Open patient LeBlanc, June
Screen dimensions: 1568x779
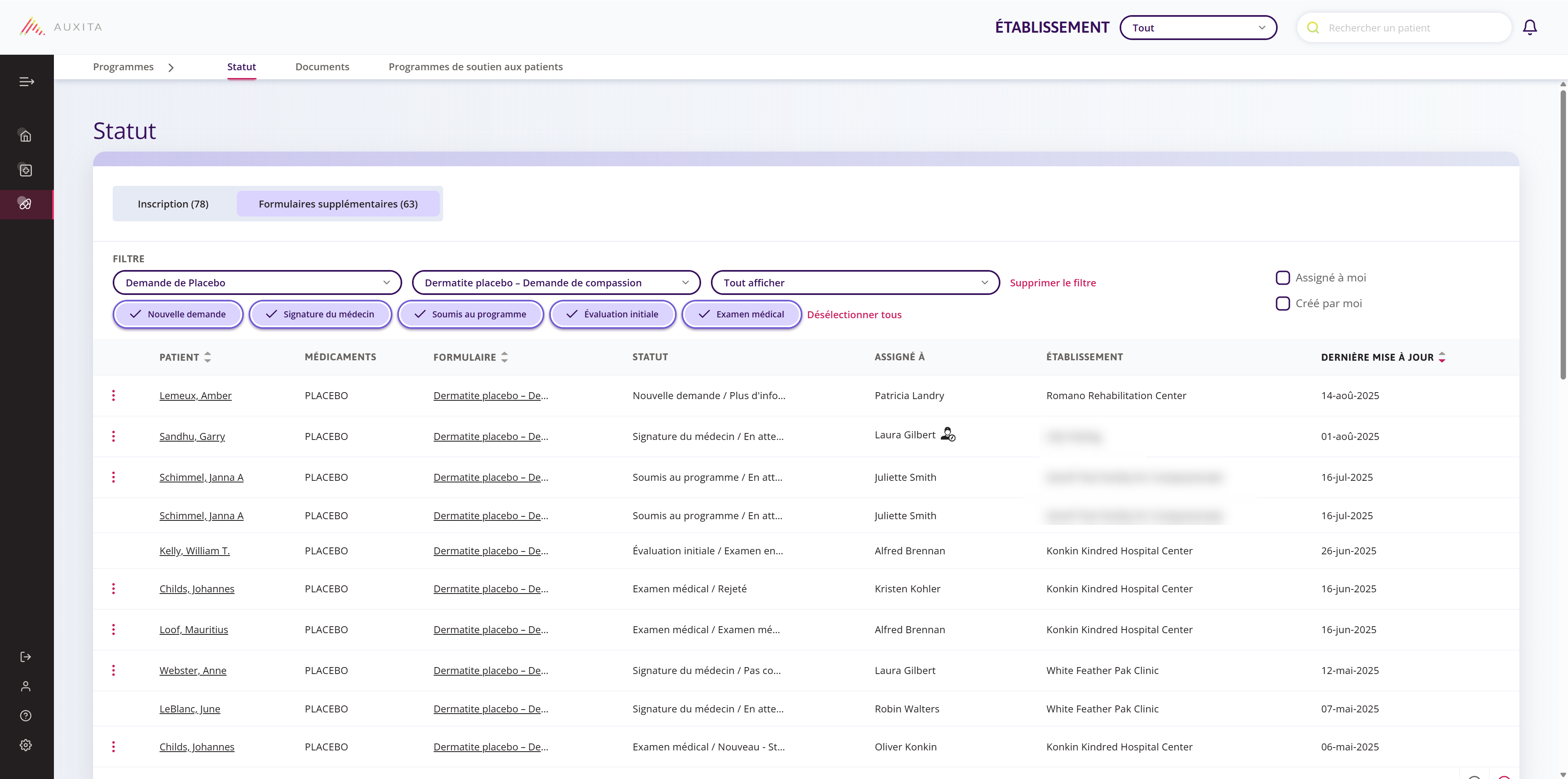click(x=190, y=709)
